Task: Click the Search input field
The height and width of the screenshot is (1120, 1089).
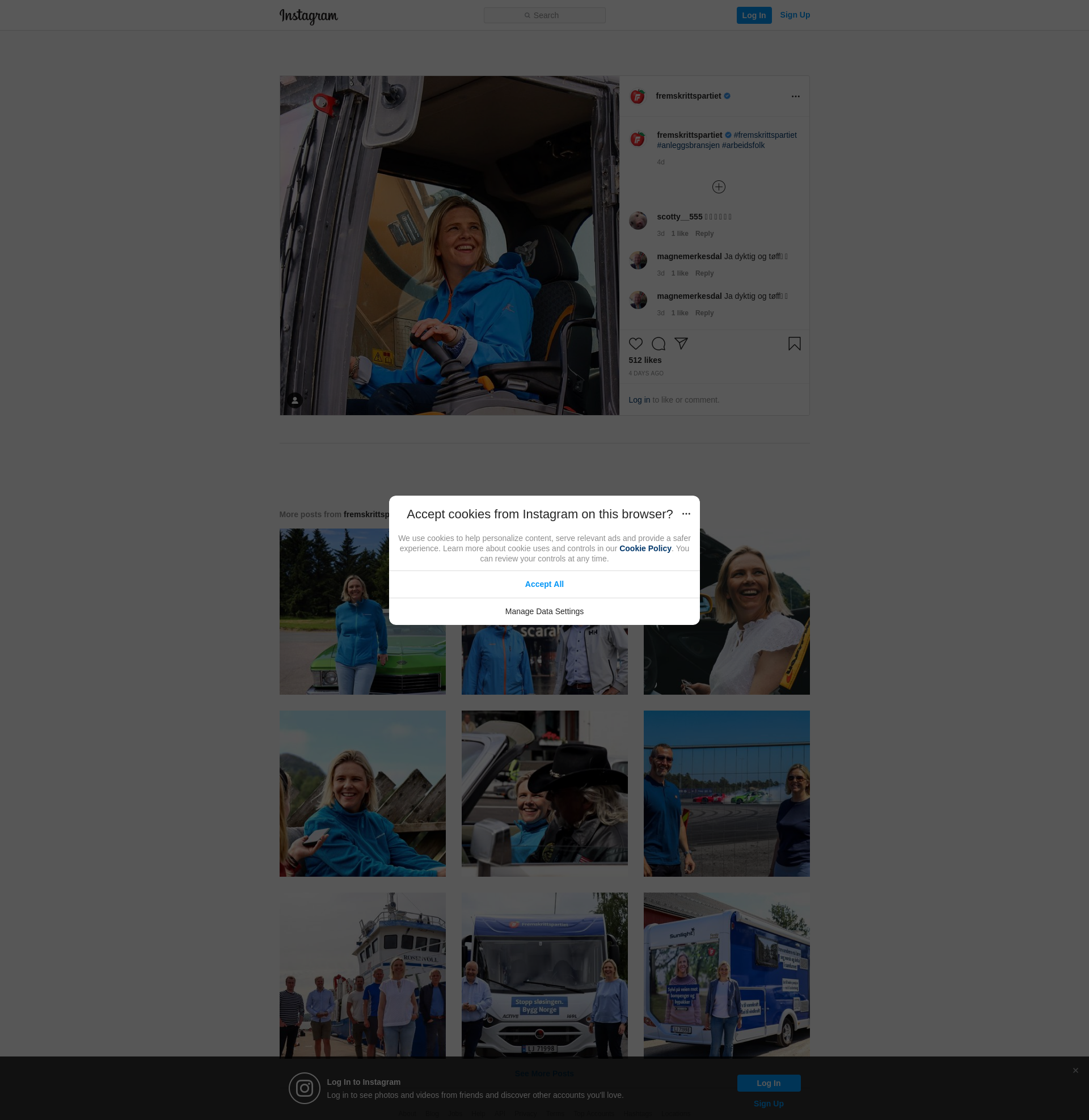Action: pyautogui.click(x=544, y=15)
